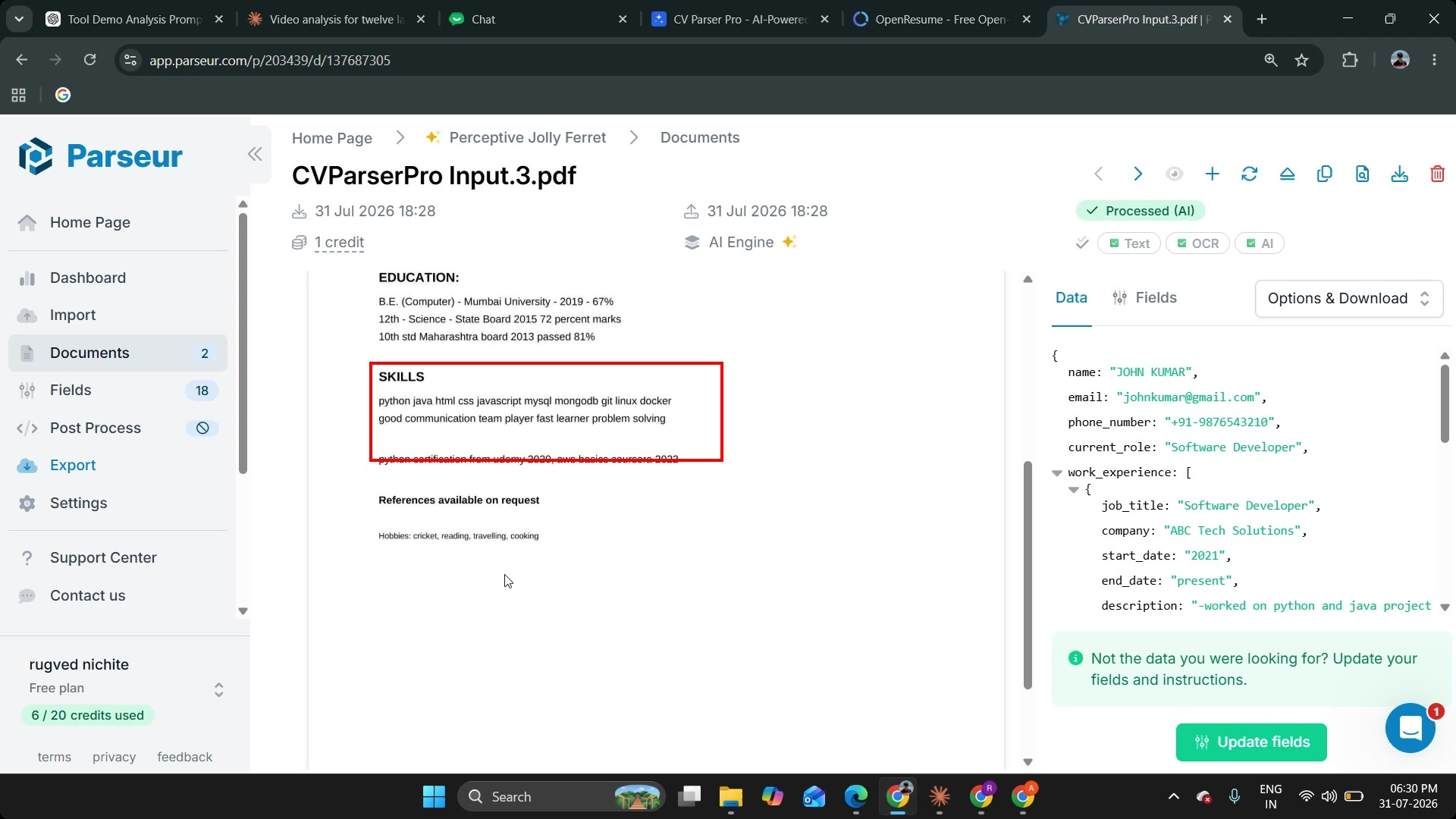Screen dimensions: 1456x819
Task: Click the taskbar Search box
Action: pyautogui.click(x=561, y=797)
